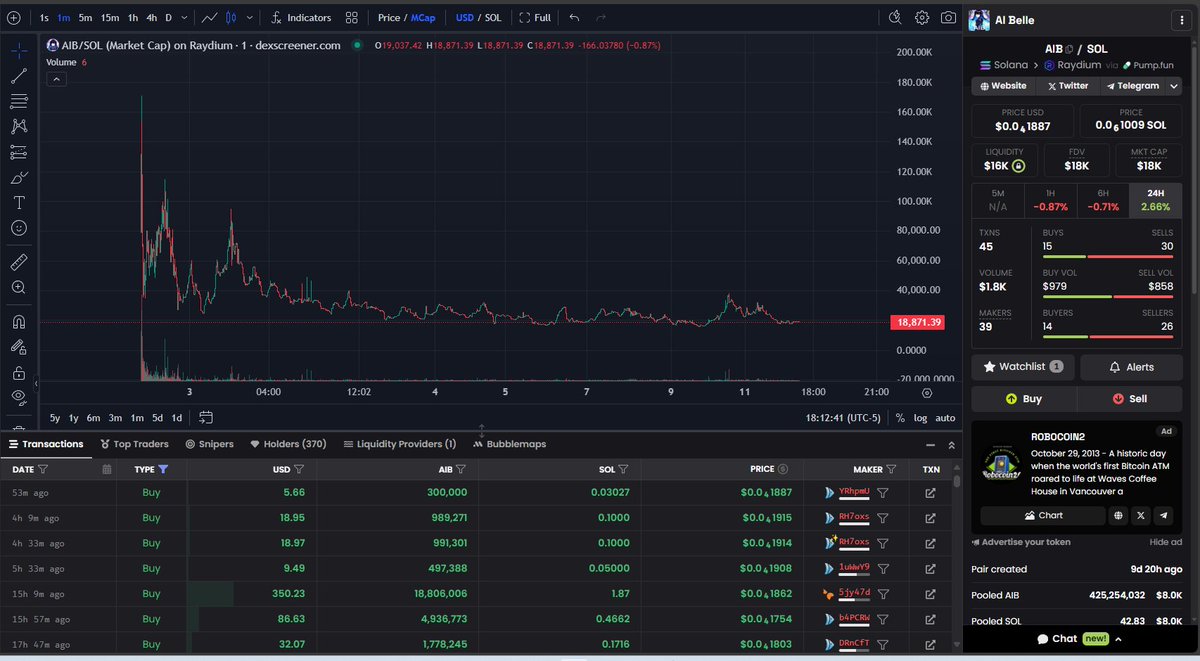Toggle magnet mode on chart
This screenshot has height=661, width=1200.
coord(18,322)
